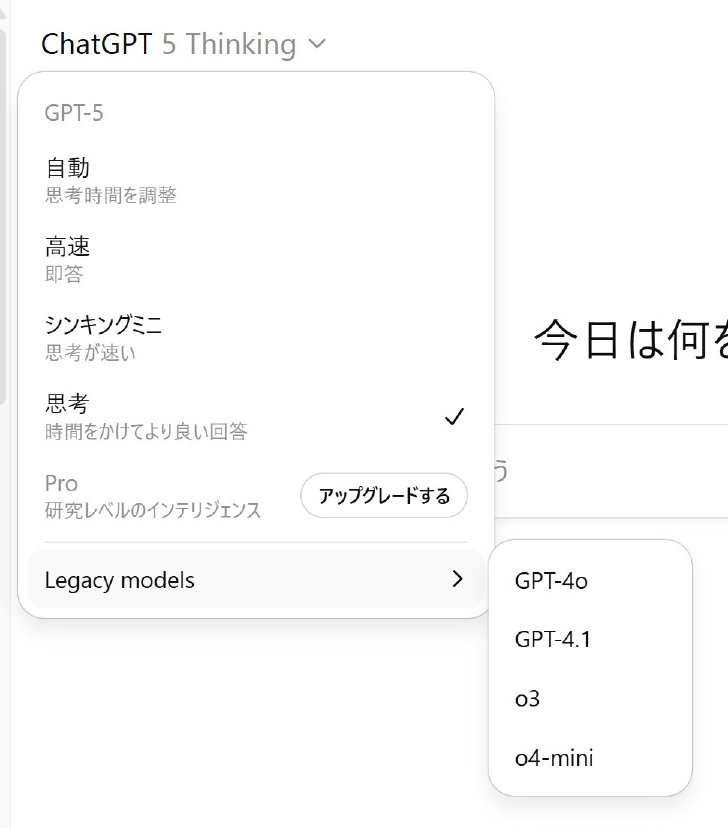
Task: Choose the シンキングミニ mode
Action: point(256,338)
